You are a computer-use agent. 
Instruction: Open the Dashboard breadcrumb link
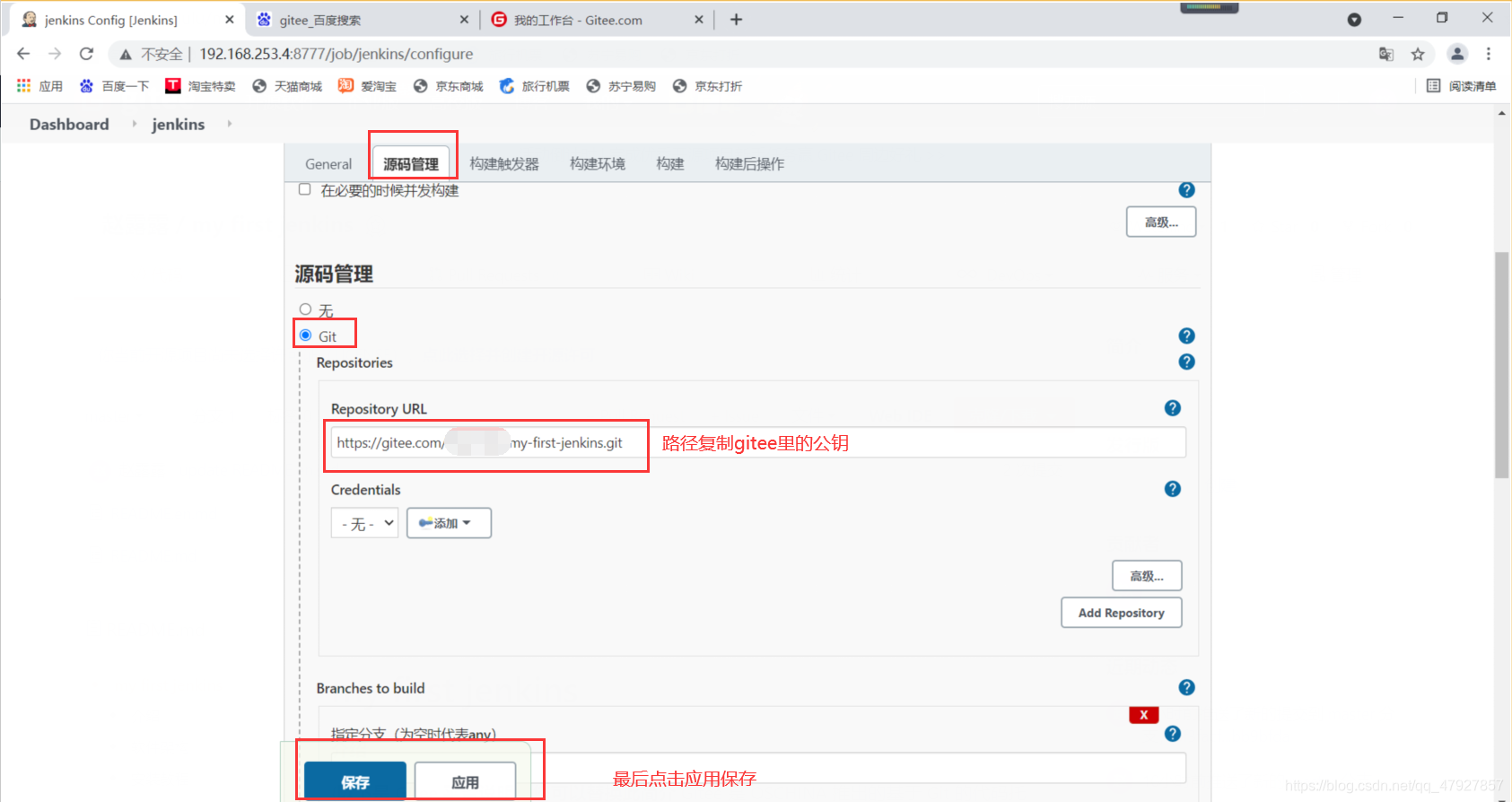(x=69, y=124)
